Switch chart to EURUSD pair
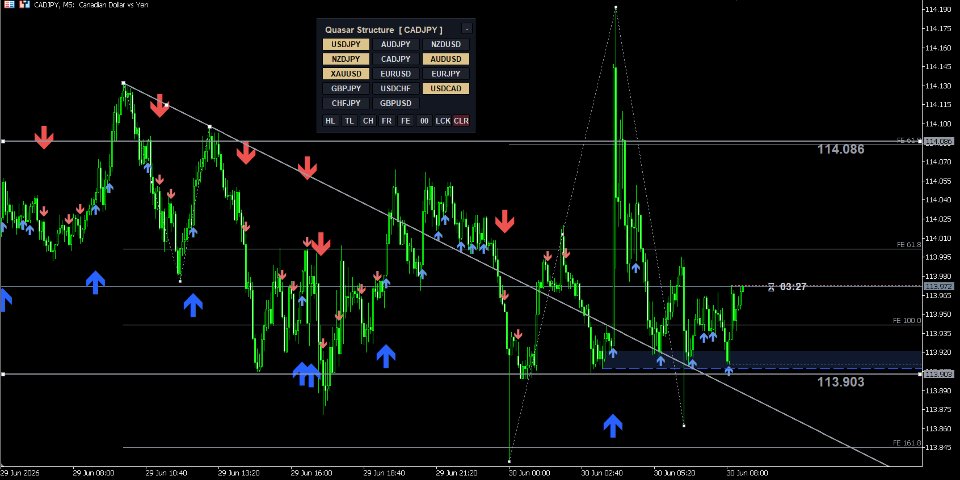960x480 pixels. point(396,73)
